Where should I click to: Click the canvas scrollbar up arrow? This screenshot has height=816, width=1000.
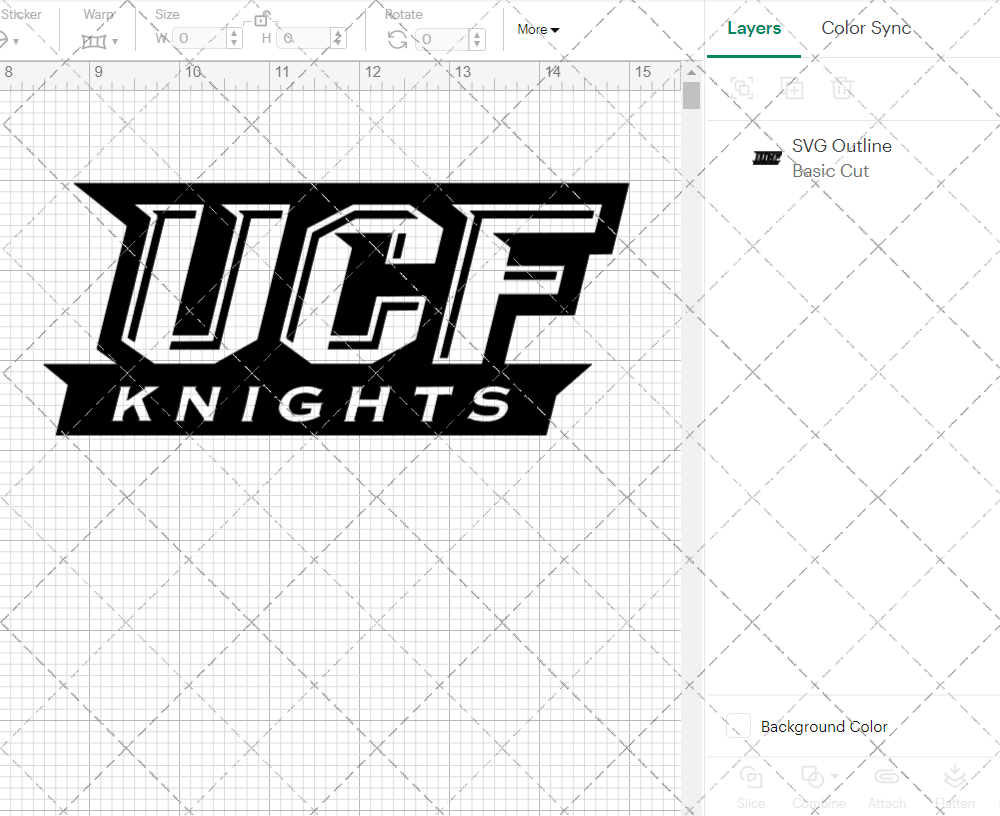click(691, 72)
